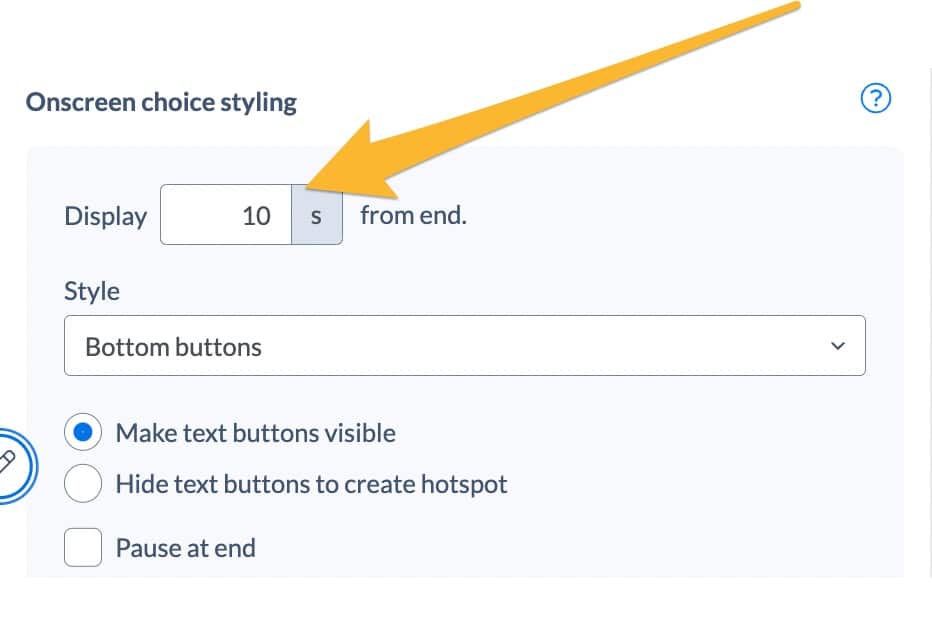The width and height of the screenshot is (932, 620).
Task: Click the "Make text buttons visible" label
Action: point(256,433)
